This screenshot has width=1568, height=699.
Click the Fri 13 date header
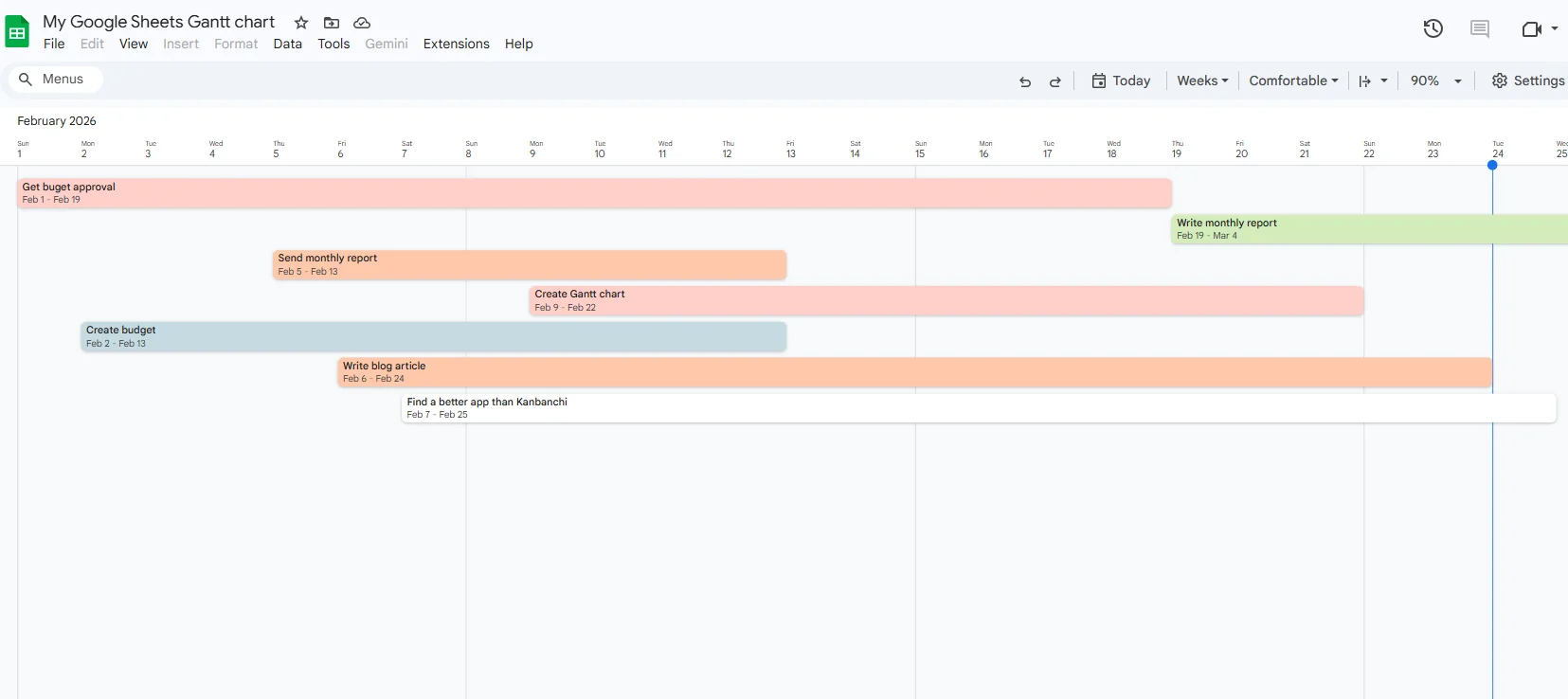tap(791, 150)
